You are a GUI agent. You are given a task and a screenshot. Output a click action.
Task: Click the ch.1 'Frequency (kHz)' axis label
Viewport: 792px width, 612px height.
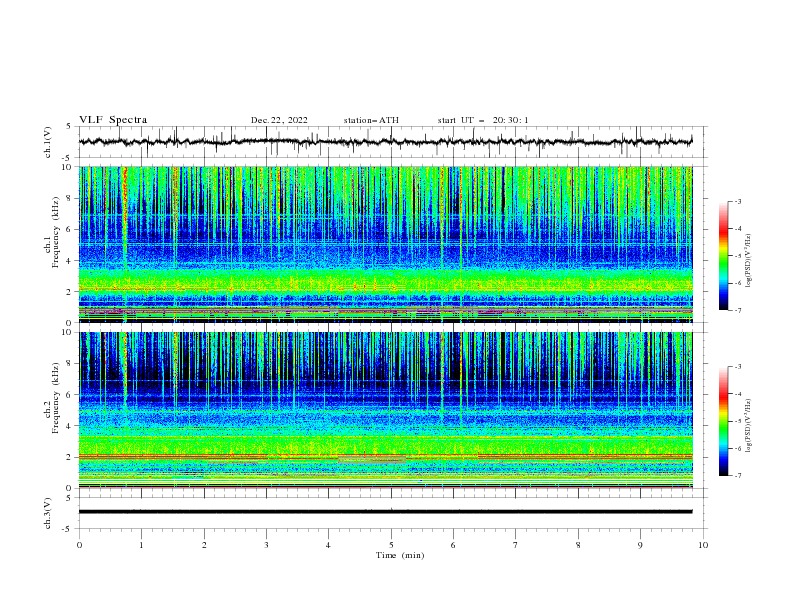click(x=56, y=233)
